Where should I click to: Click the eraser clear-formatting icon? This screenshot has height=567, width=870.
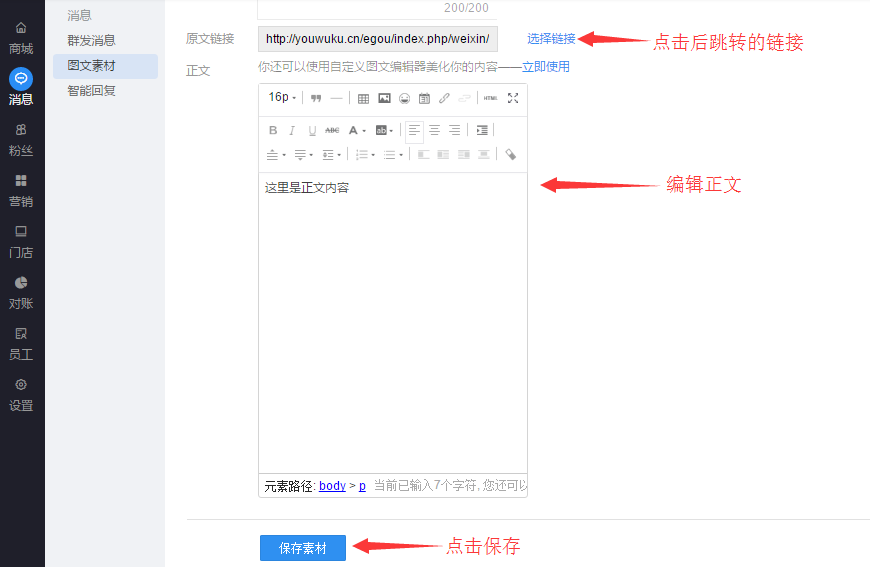tap(511, 155)
